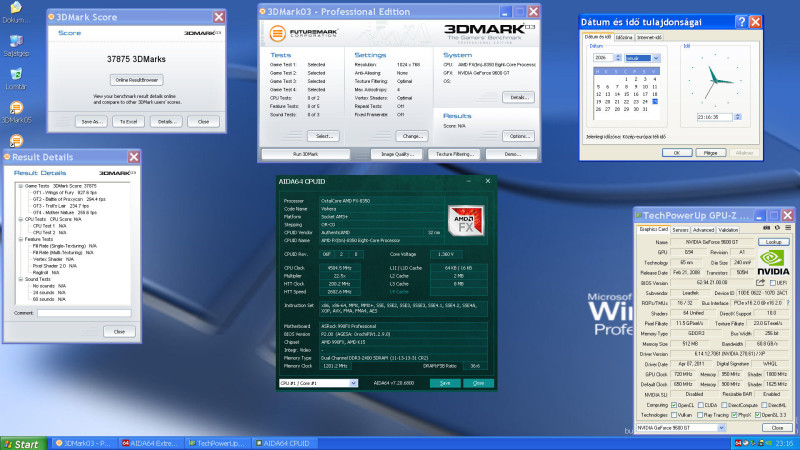
Task: Switch to the Sensors tab in GPU-Z
Action: [x=680, y=230]
